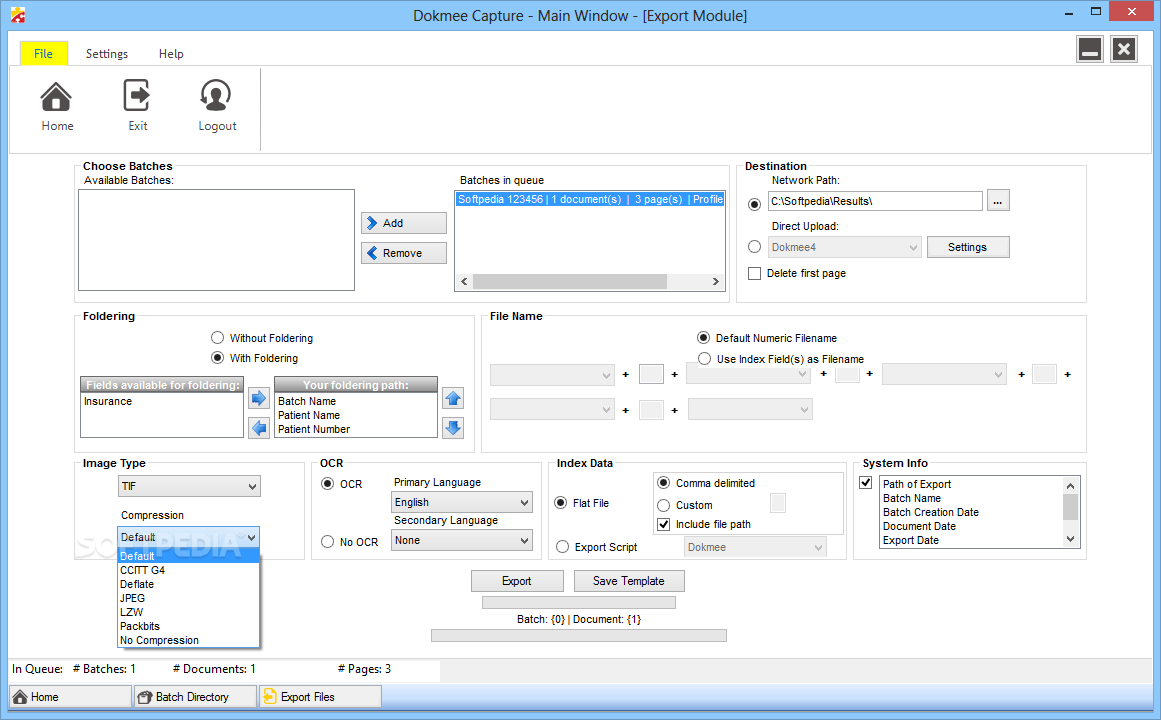The width and height of the screenshot is (1161, 720).
Task: Click the Export button
Action: tap(517, 581)
